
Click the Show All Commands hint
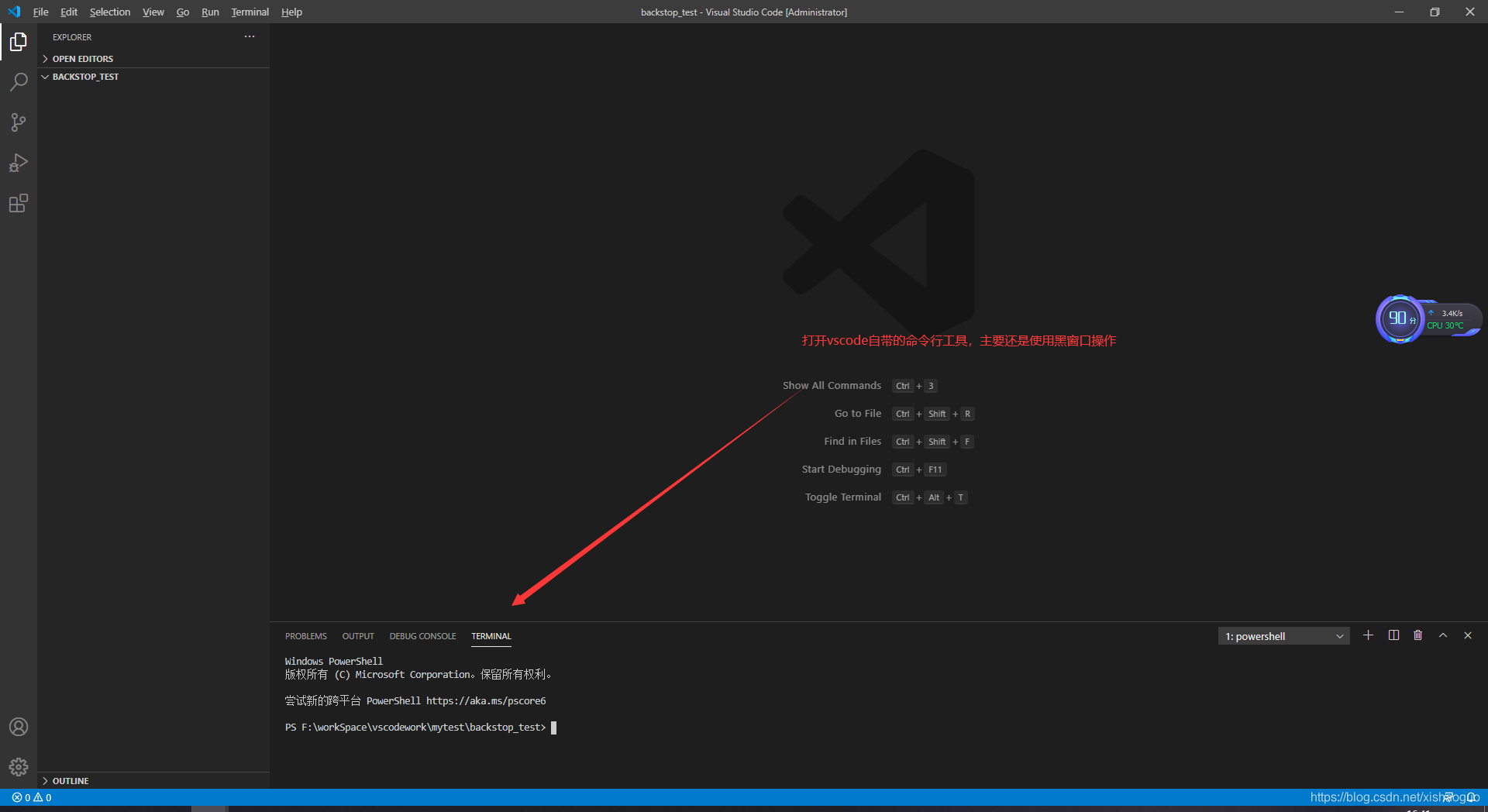tap(832, 385)
